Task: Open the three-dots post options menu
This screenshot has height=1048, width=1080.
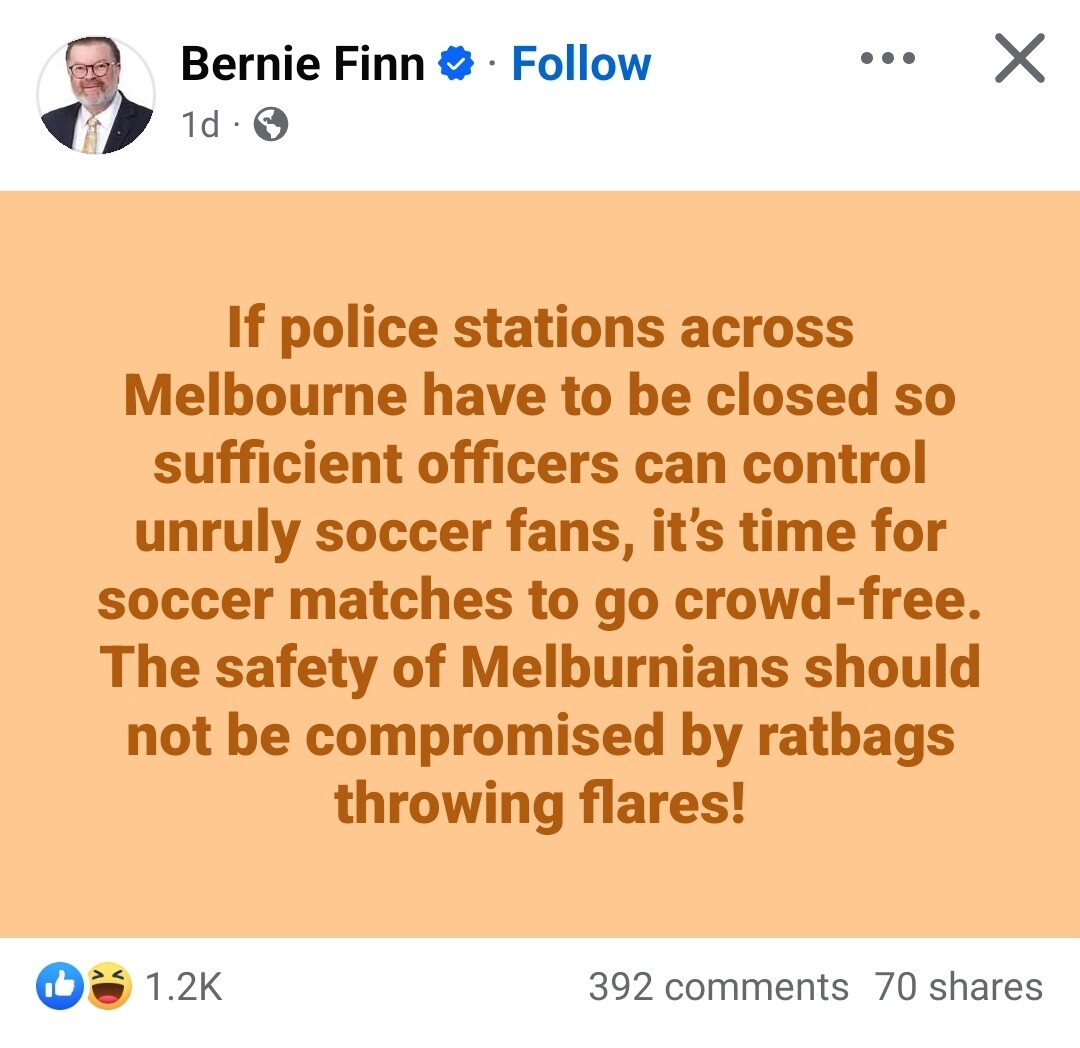Action: (x=888, y=59)
